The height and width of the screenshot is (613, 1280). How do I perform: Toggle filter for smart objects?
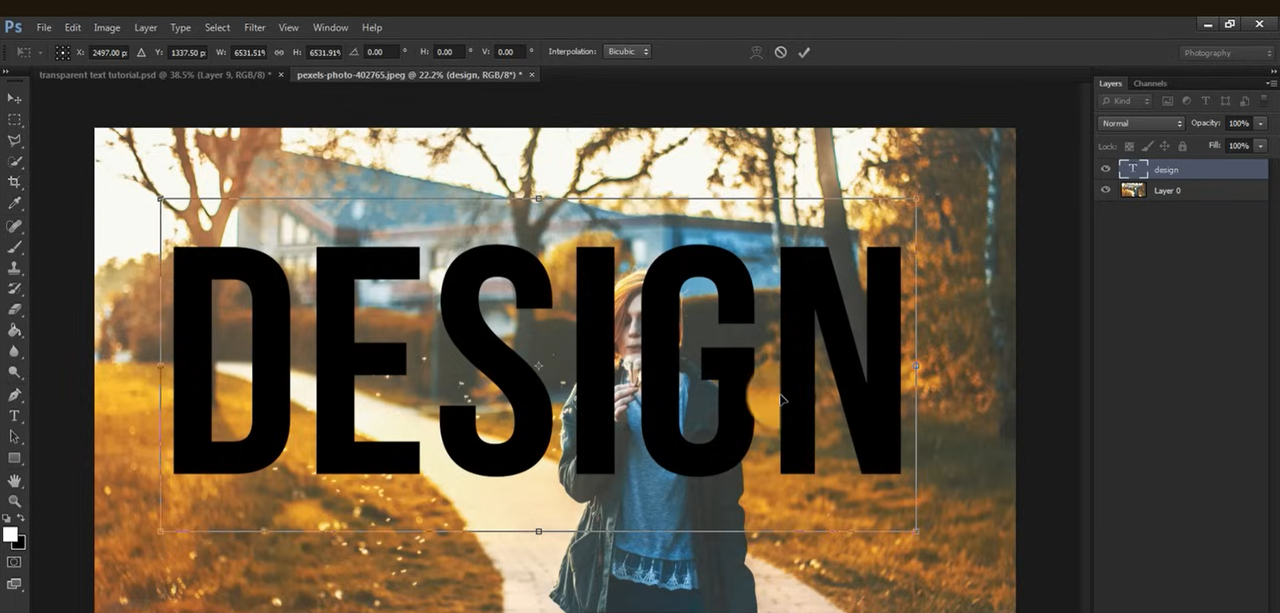1244,101
